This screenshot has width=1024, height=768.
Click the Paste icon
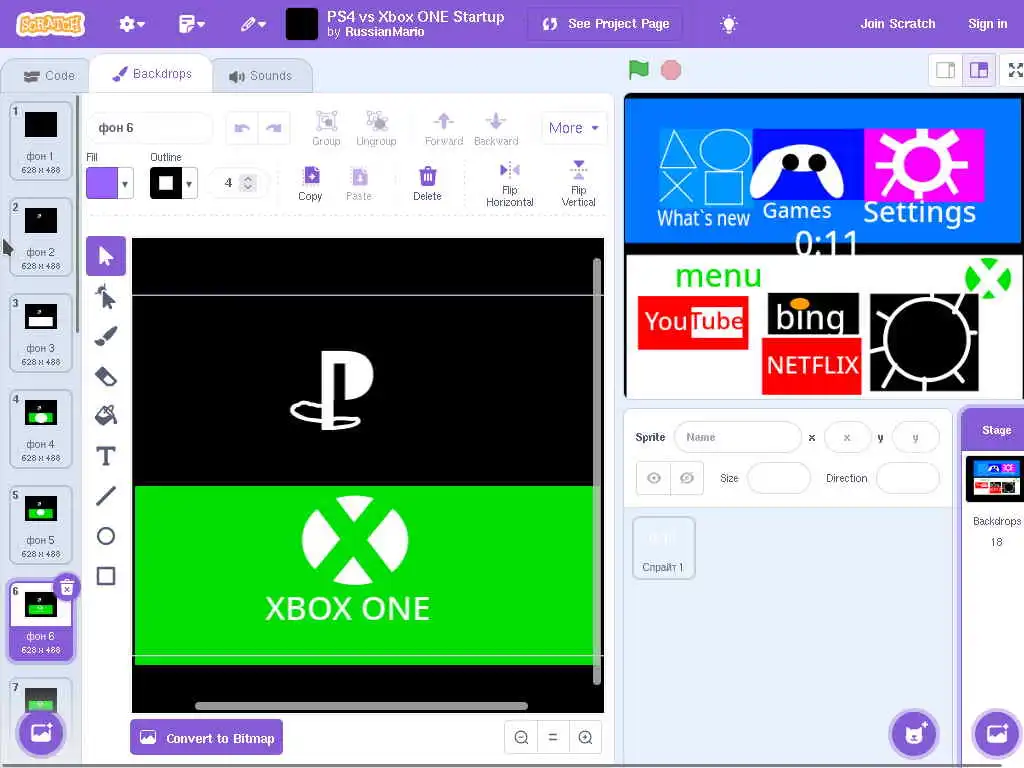pyautogui.click(x=359, y=184)
